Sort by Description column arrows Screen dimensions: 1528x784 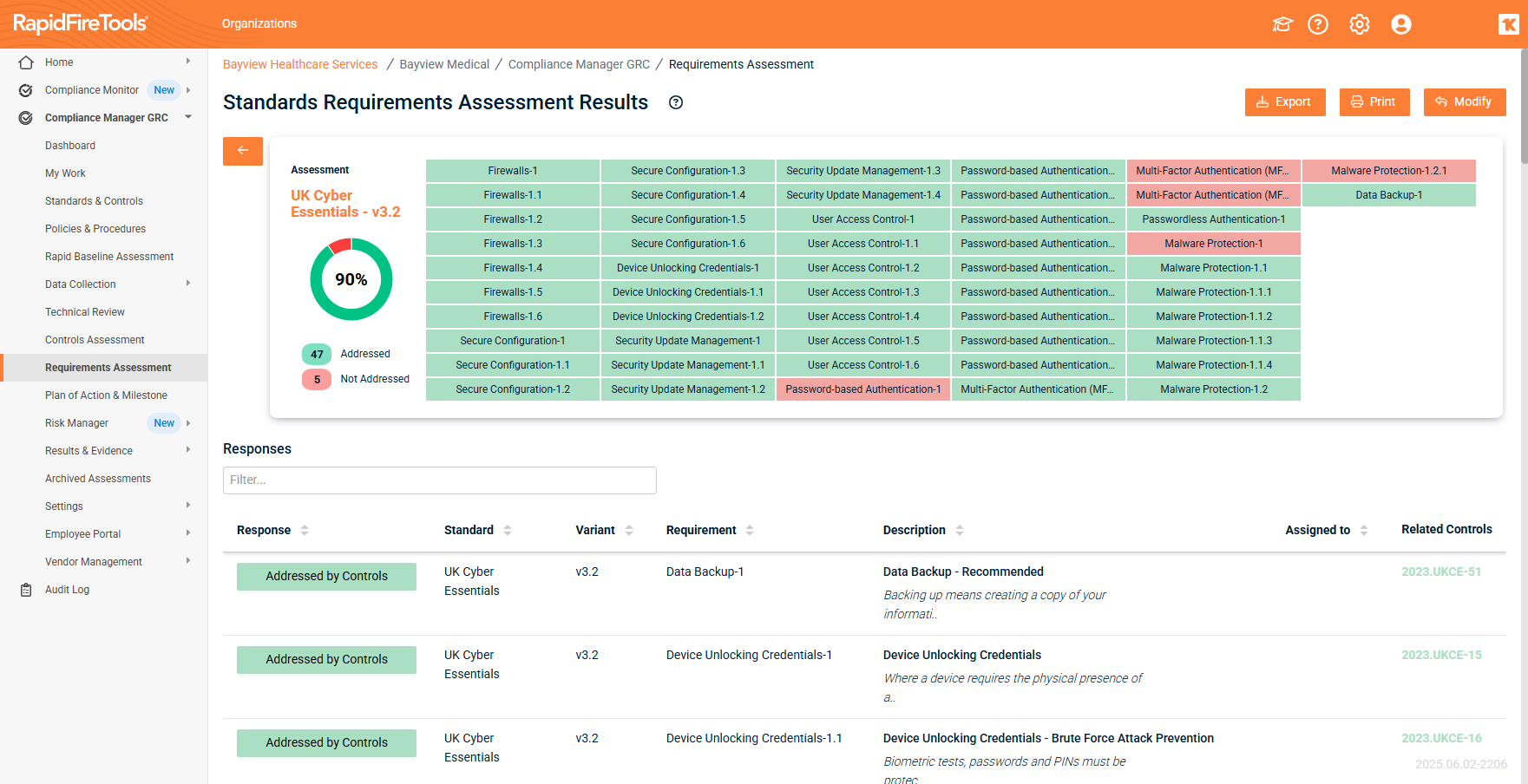960,530
